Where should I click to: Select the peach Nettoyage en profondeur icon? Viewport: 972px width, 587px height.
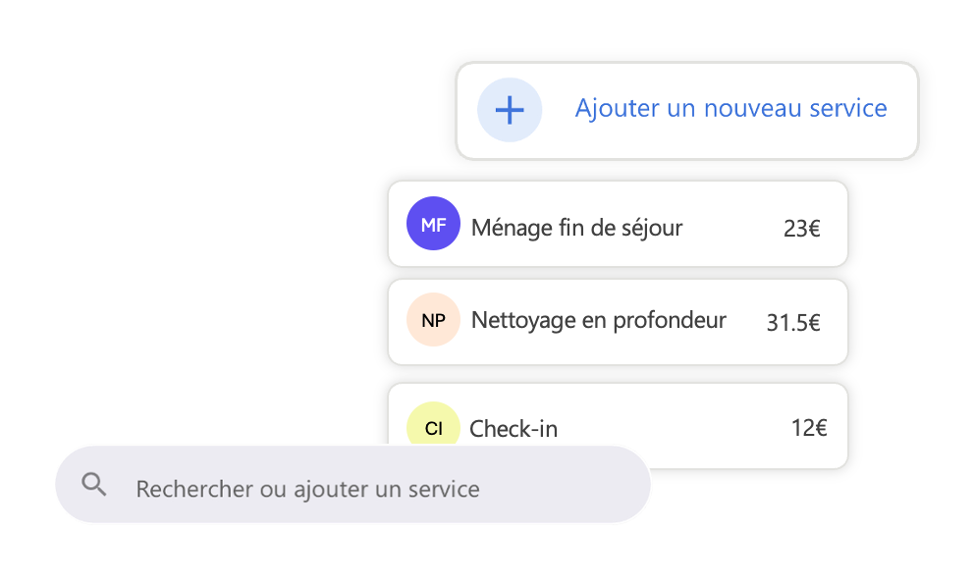tap(432, 320)
